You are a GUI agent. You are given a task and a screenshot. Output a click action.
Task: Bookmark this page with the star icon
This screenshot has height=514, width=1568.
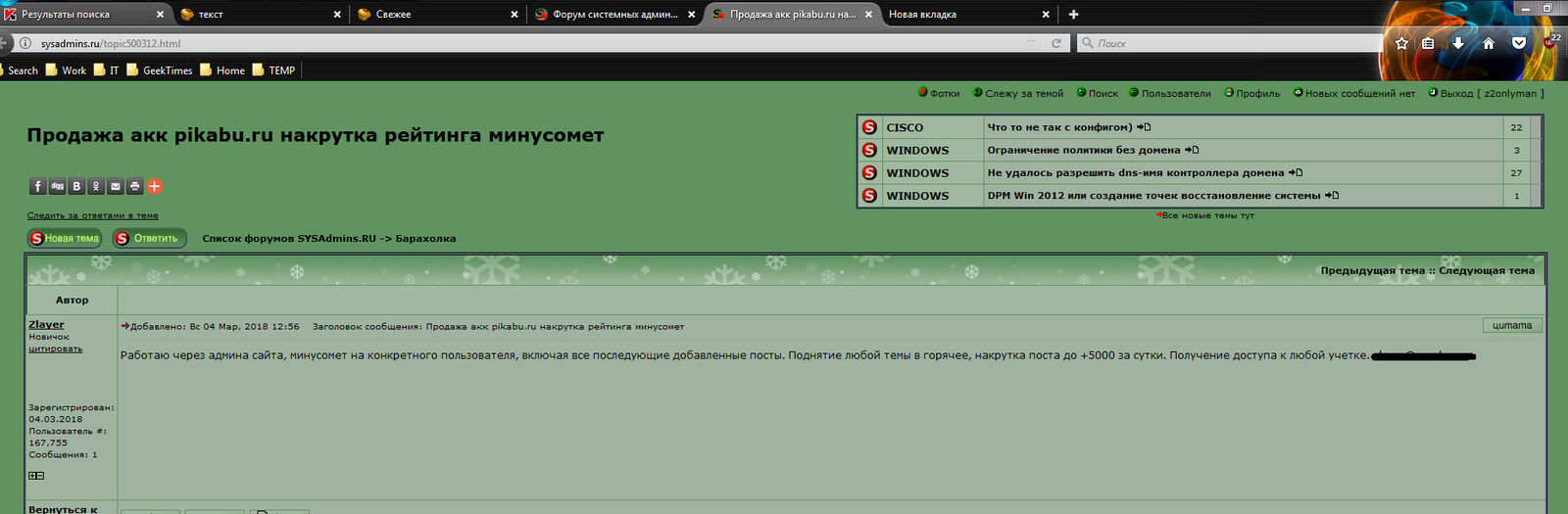(1401, 43)
